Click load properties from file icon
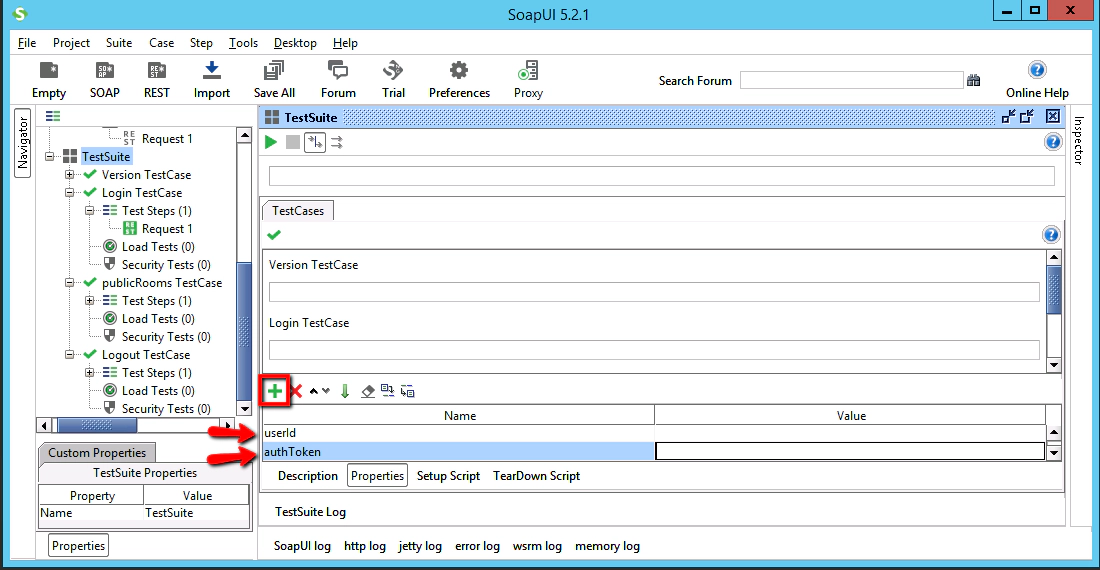The image size is (1100, 570). 387,391
